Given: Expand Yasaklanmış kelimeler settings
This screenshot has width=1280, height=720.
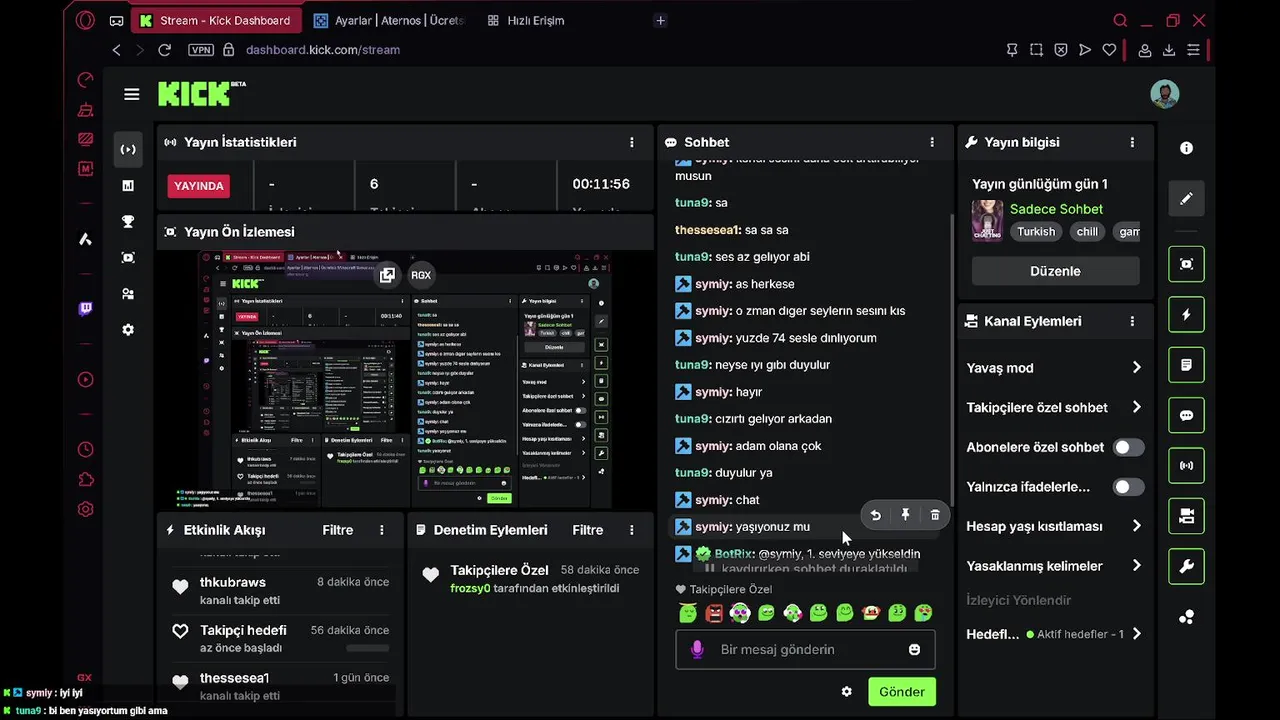Looking at the screenshot, I should pyautogui.click(x=1054, y=566).
